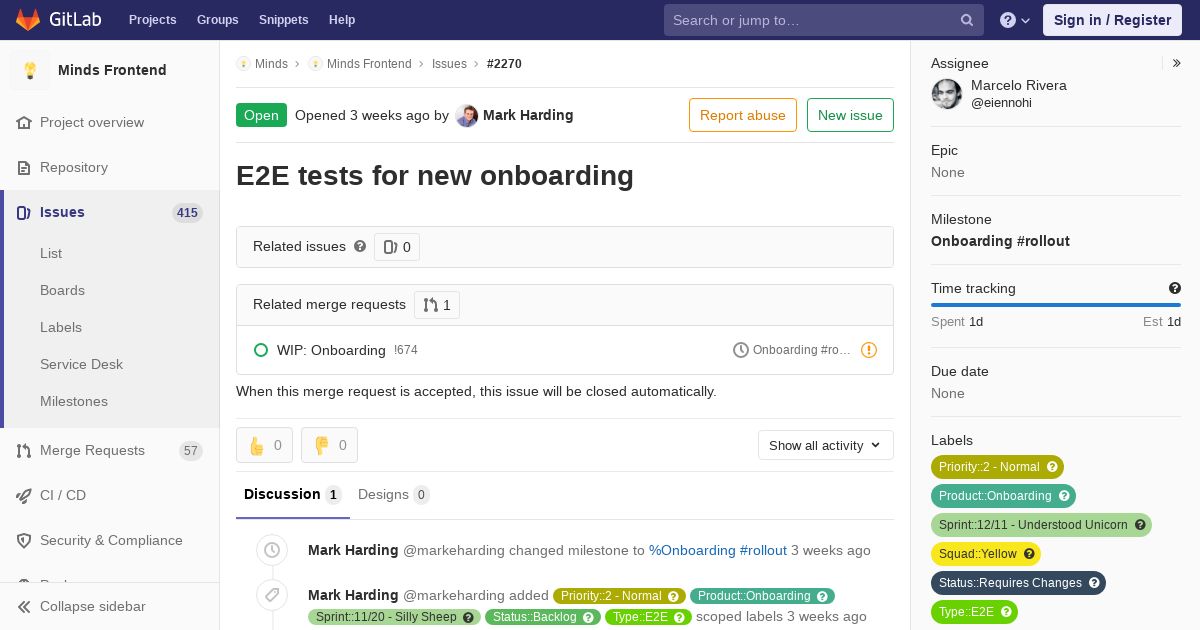The height and width of the screenshot is (630, 1200).
Task: Click the Related issues help icon
Action: [x=360, y=246]
